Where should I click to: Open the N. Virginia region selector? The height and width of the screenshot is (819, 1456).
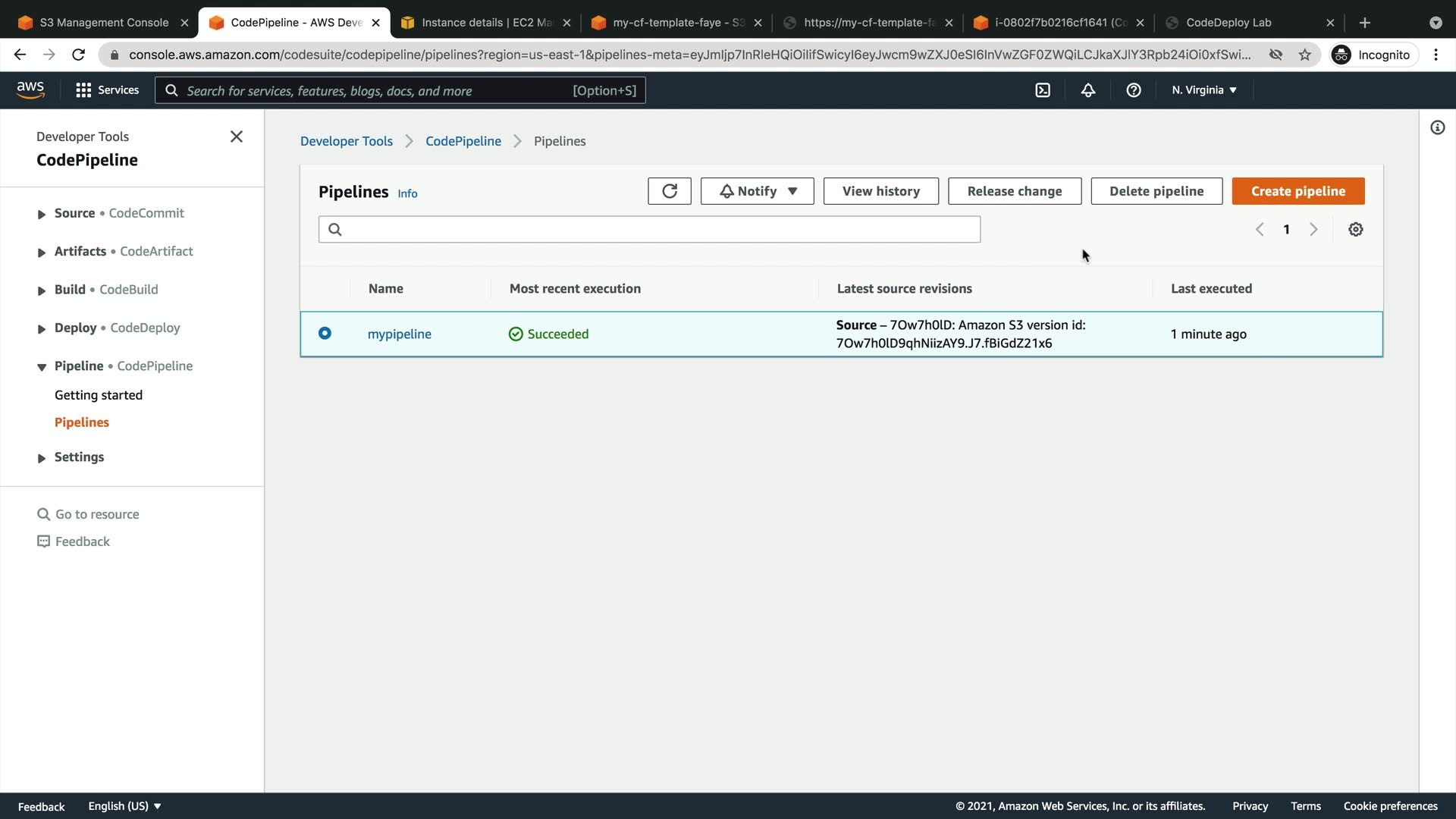[1203, 90]
